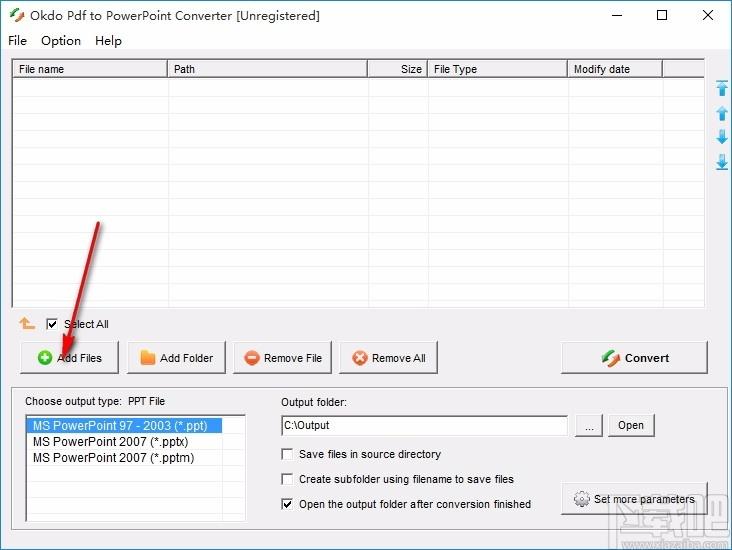Browse for output folder with ellipsis button
This screenshot has width=732, height=550.
(589, 425)
